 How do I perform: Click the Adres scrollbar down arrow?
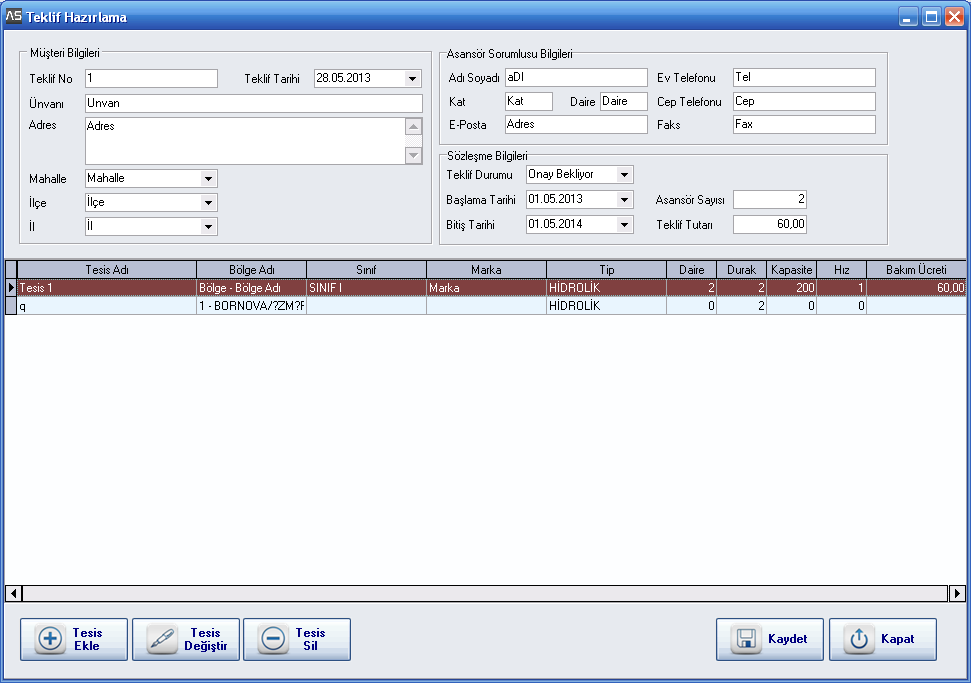414,155
